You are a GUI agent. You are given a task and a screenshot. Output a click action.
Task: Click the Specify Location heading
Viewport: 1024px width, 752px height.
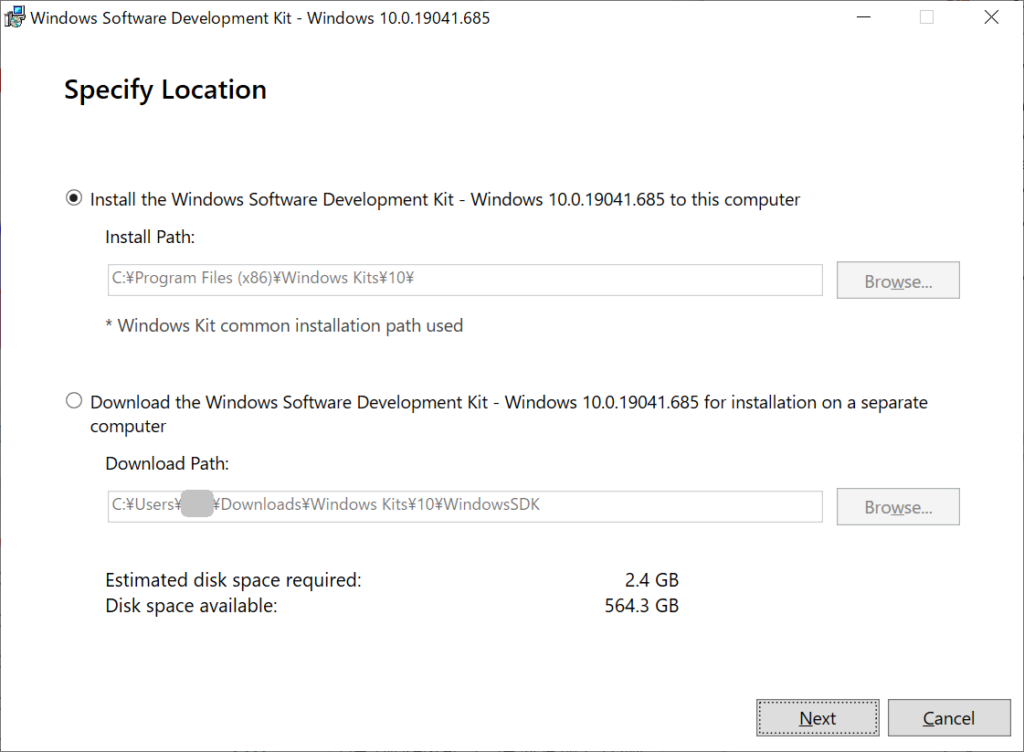coord(165,90)
